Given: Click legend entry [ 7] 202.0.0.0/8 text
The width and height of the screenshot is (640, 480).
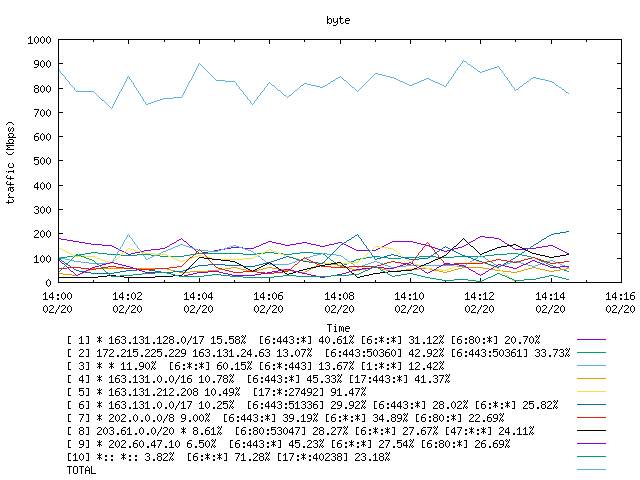Looking at the screenshot, I should click(286, 418).
